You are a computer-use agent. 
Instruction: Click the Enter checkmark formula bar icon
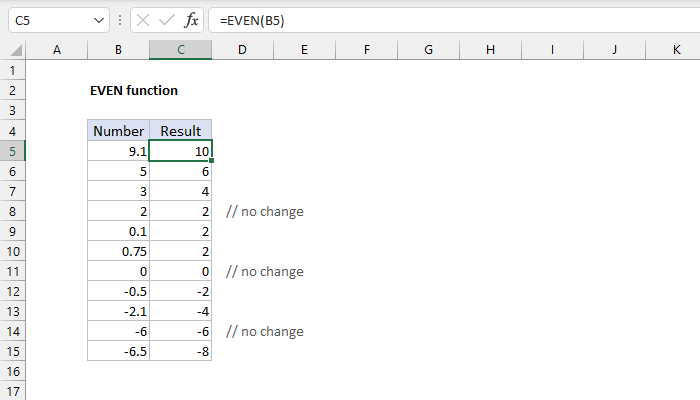tap(166, 20)
